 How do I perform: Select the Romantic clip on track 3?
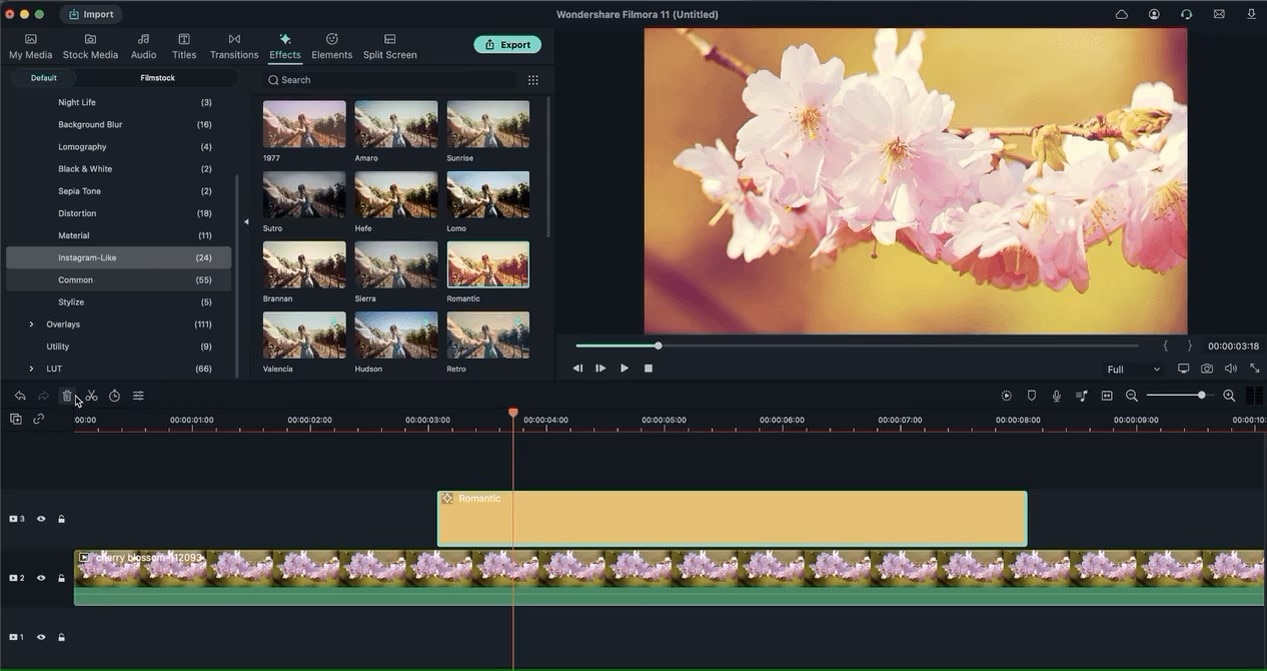pos(732,519)
